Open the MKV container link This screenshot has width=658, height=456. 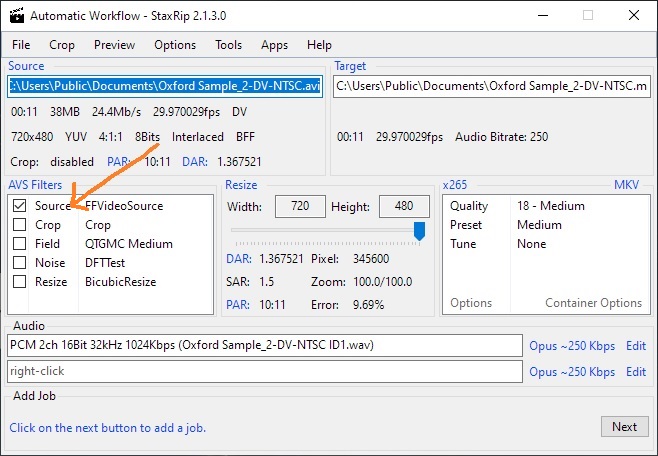626,185
